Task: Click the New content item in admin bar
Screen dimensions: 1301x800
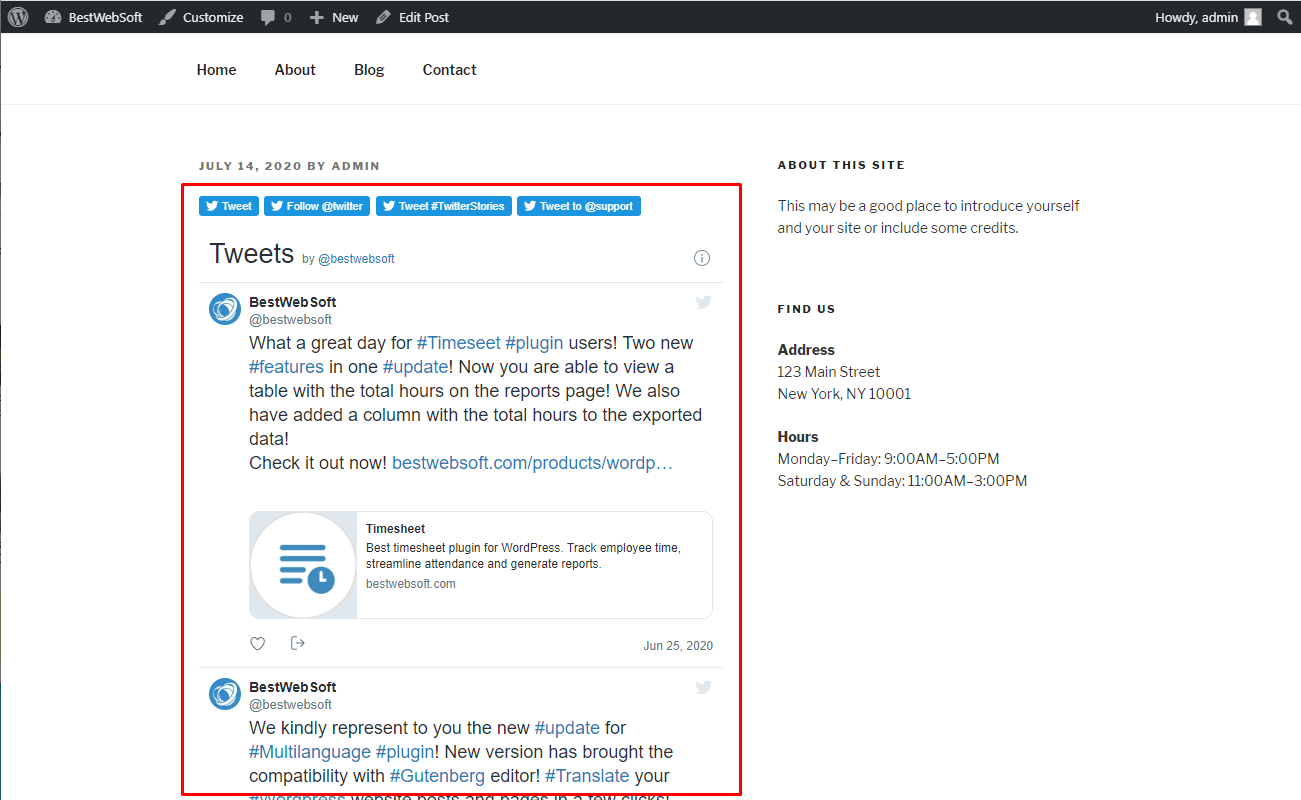Action: (x=334, y=17)
